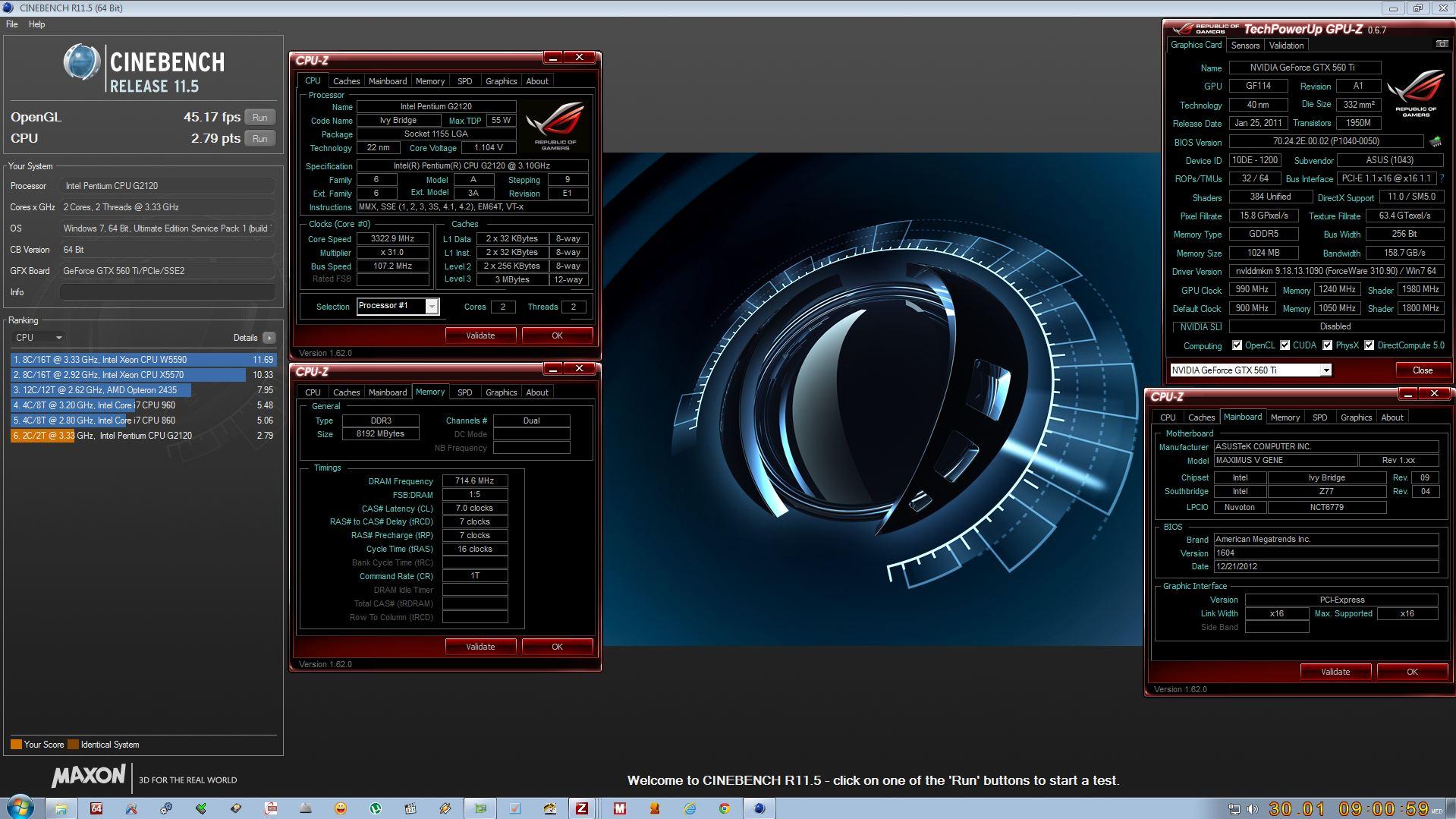The height and width of the screenshot is (819, 1456).
Task: Open the Cinebench File menu
Action: pyautogui.click(x=12, y=24)
